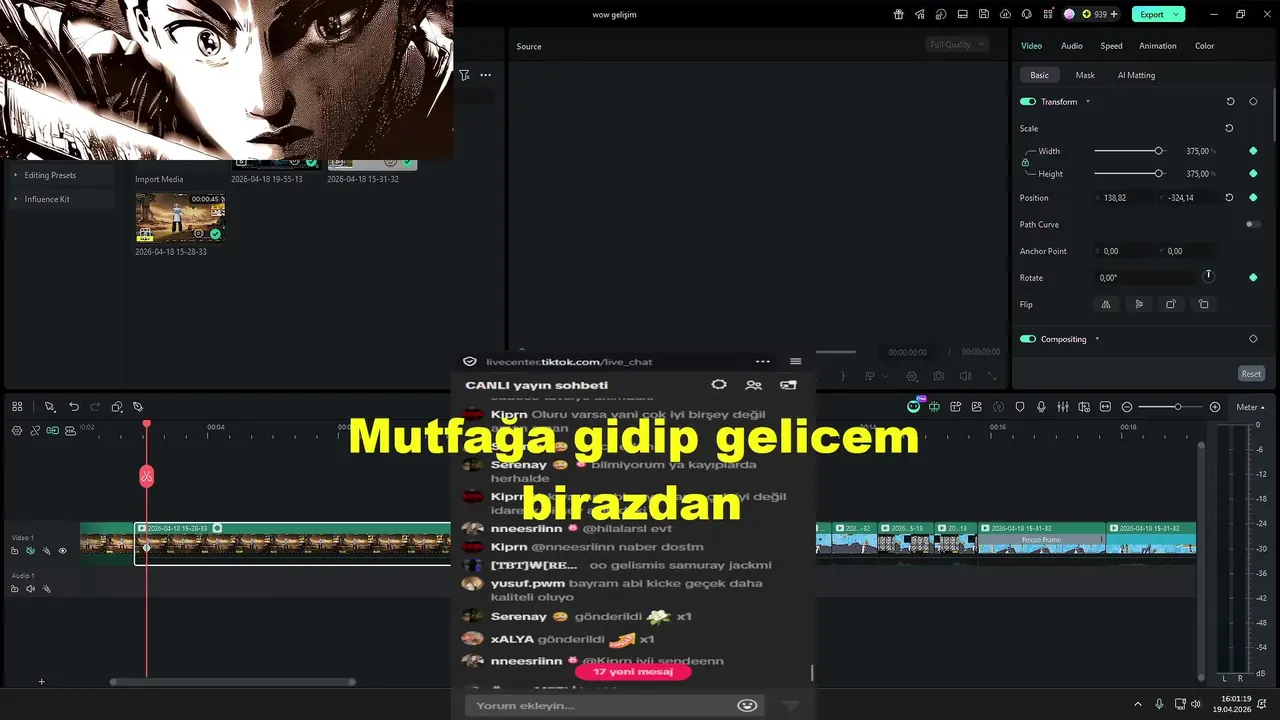Click the scissors split button on playhead
Screen dimensions: 1280x720
click(146, 476)
